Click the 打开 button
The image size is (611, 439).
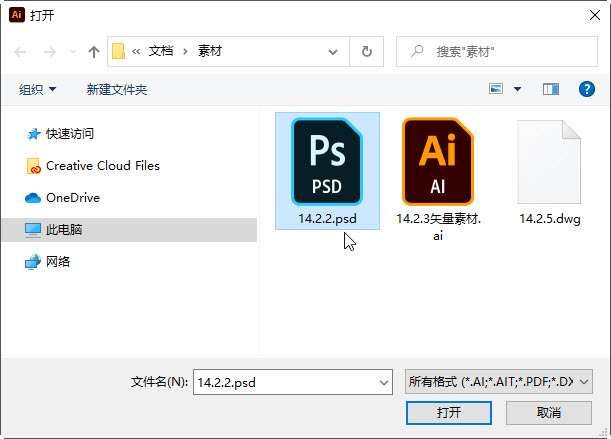[449, 413]
